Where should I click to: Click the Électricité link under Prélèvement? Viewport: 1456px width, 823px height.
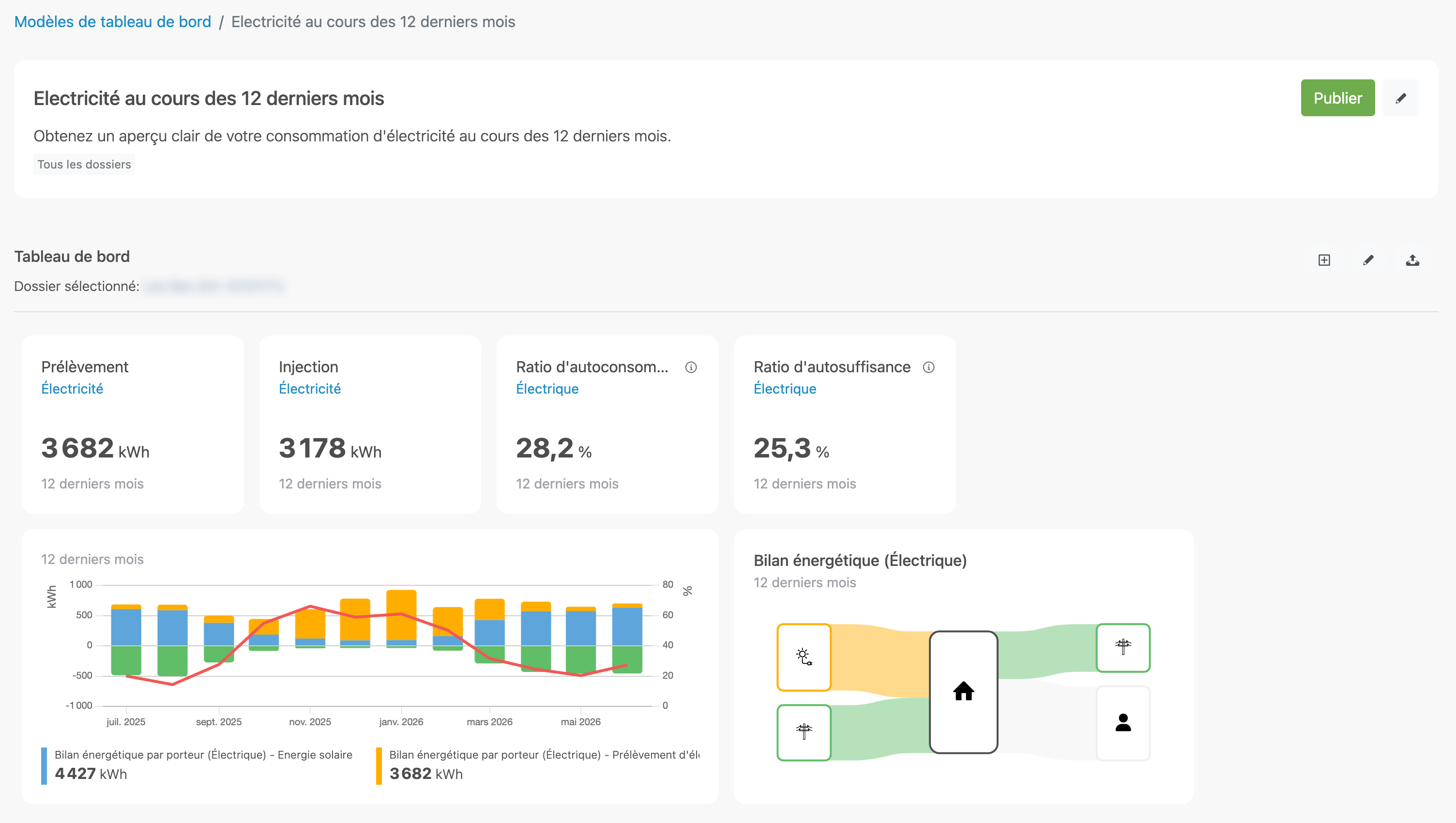click(x=72, y=389)
